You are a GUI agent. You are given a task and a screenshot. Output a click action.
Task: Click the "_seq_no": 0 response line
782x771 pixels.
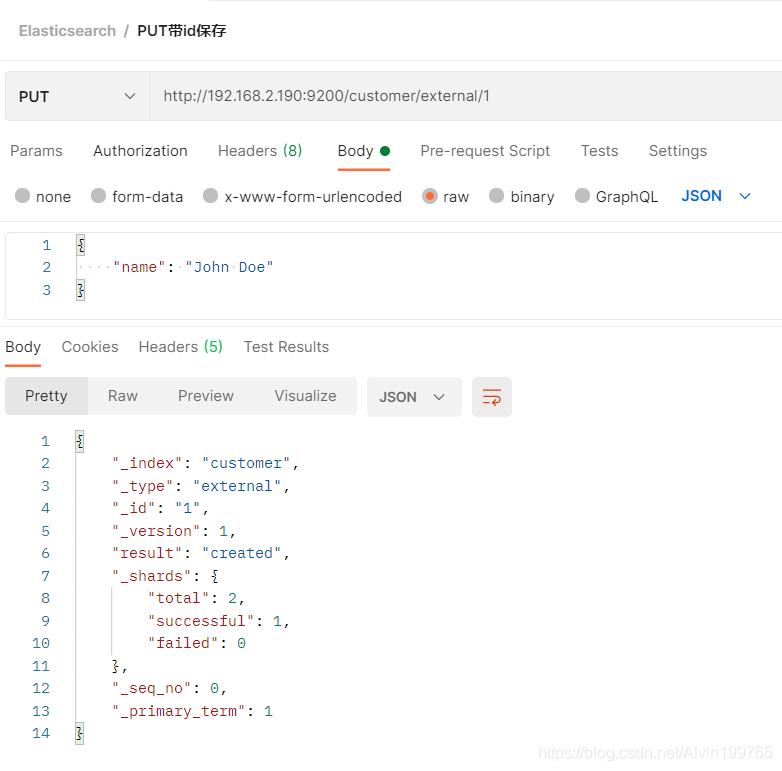click(x=170, y=688)
